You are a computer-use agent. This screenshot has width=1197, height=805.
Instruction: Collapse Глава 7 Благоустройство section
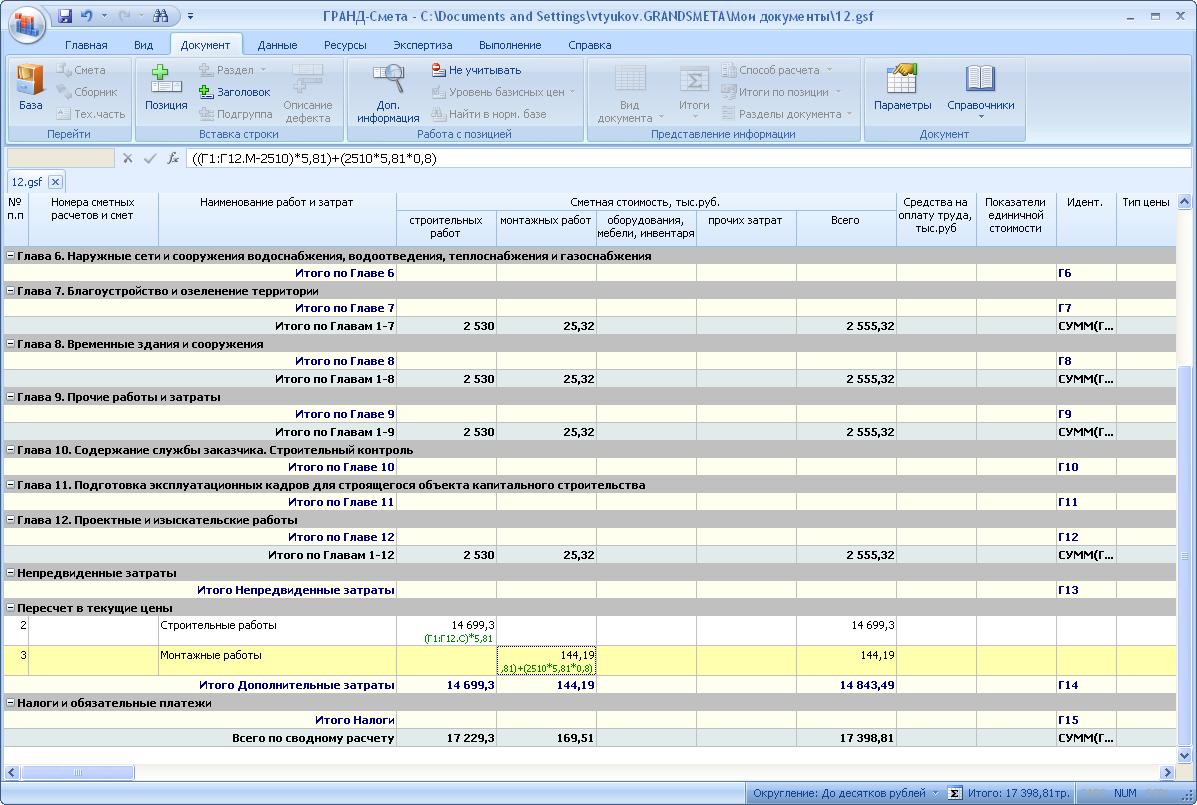pyautogui.click(x=10, y=291)
